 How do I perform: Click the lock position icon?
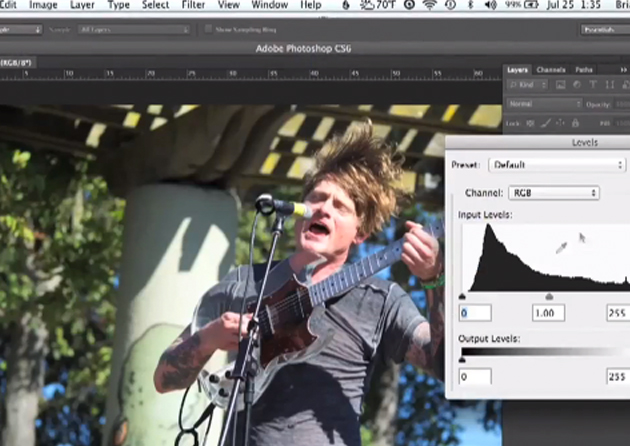tap(561, 122)
